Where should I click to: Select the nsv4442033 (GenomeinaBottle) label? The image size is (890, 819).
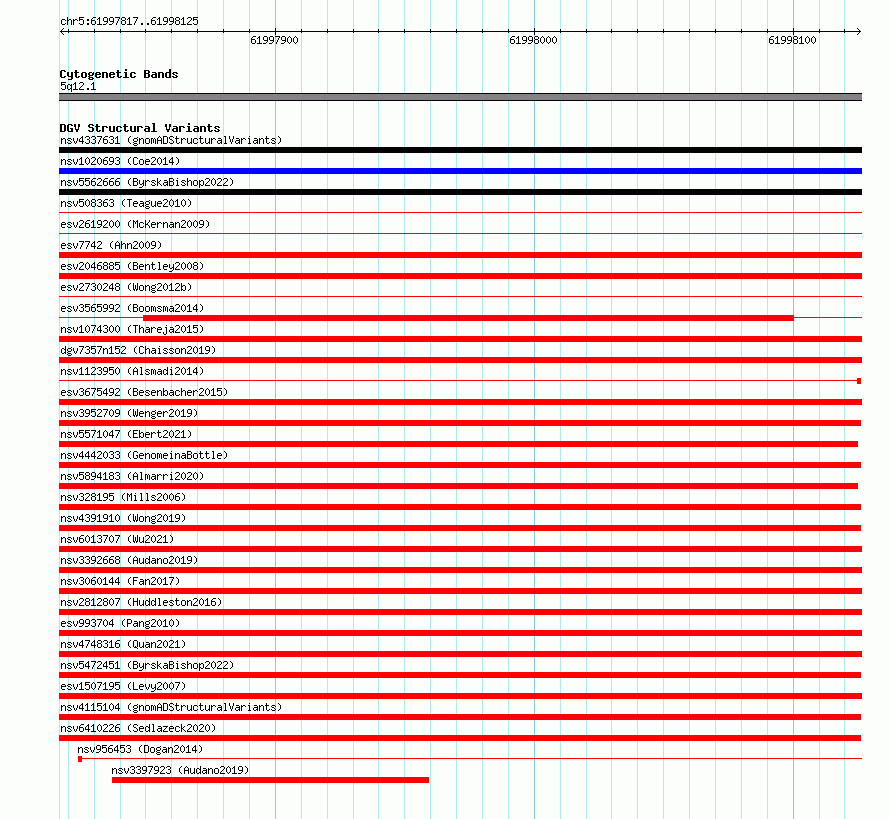point(144,455)
